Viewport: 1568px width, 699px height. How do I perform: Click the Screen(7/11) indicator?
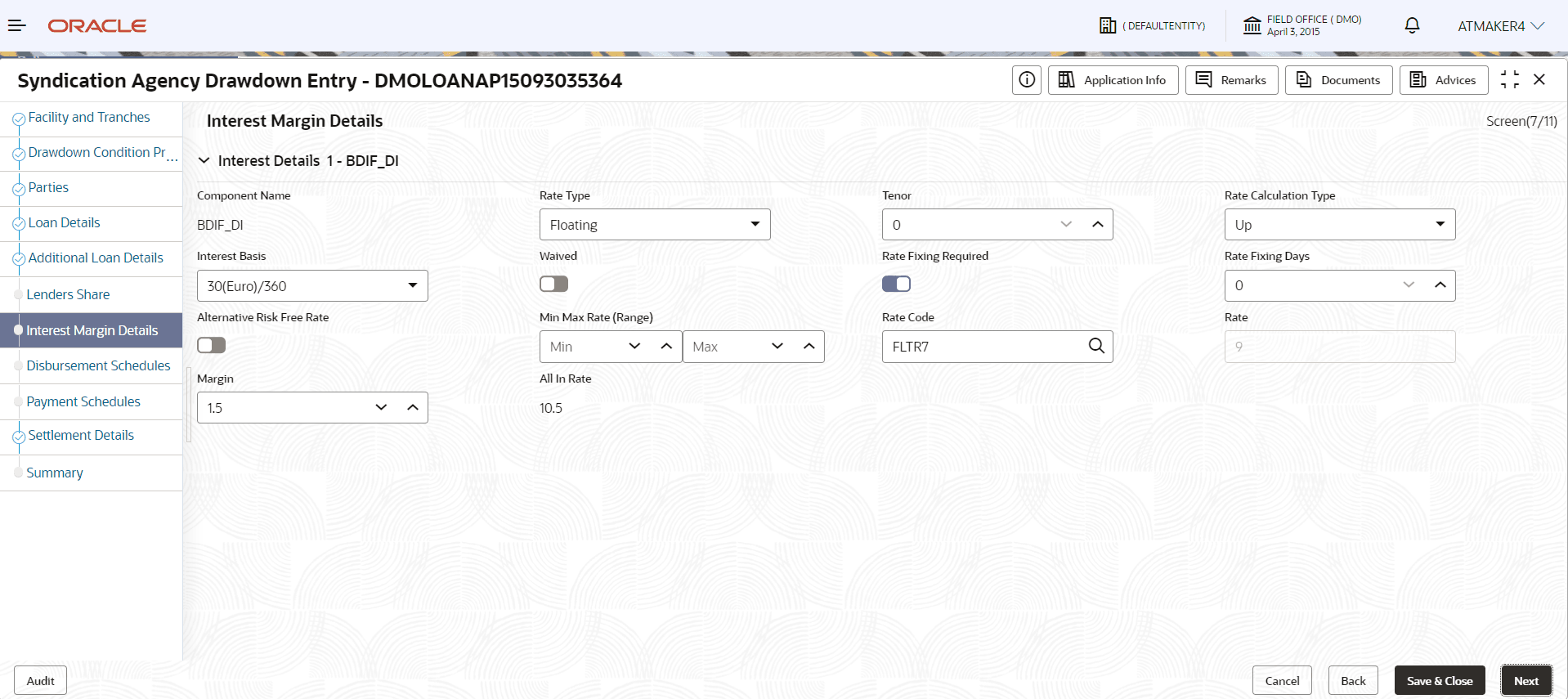click(1521, 122)
